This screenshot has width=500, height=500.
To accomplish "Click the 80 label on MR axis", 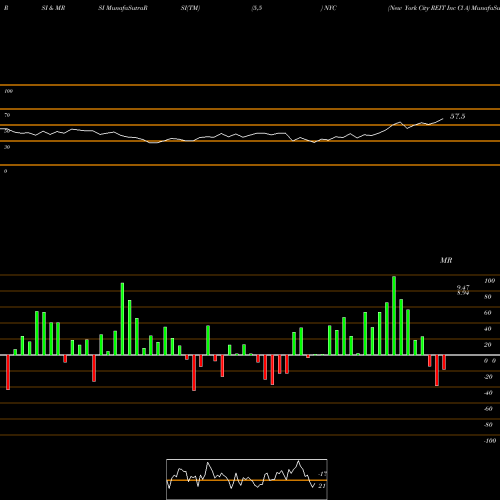I will click(487, 297).
